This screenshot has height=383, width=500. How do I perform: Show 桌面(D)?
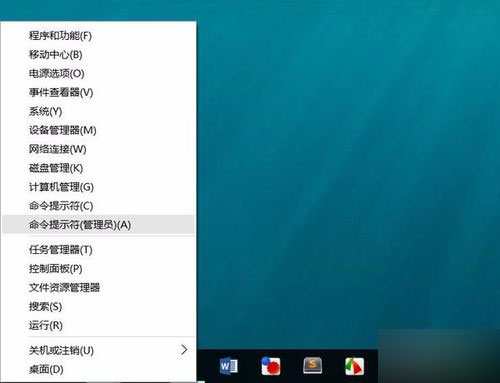click(98, 369)
